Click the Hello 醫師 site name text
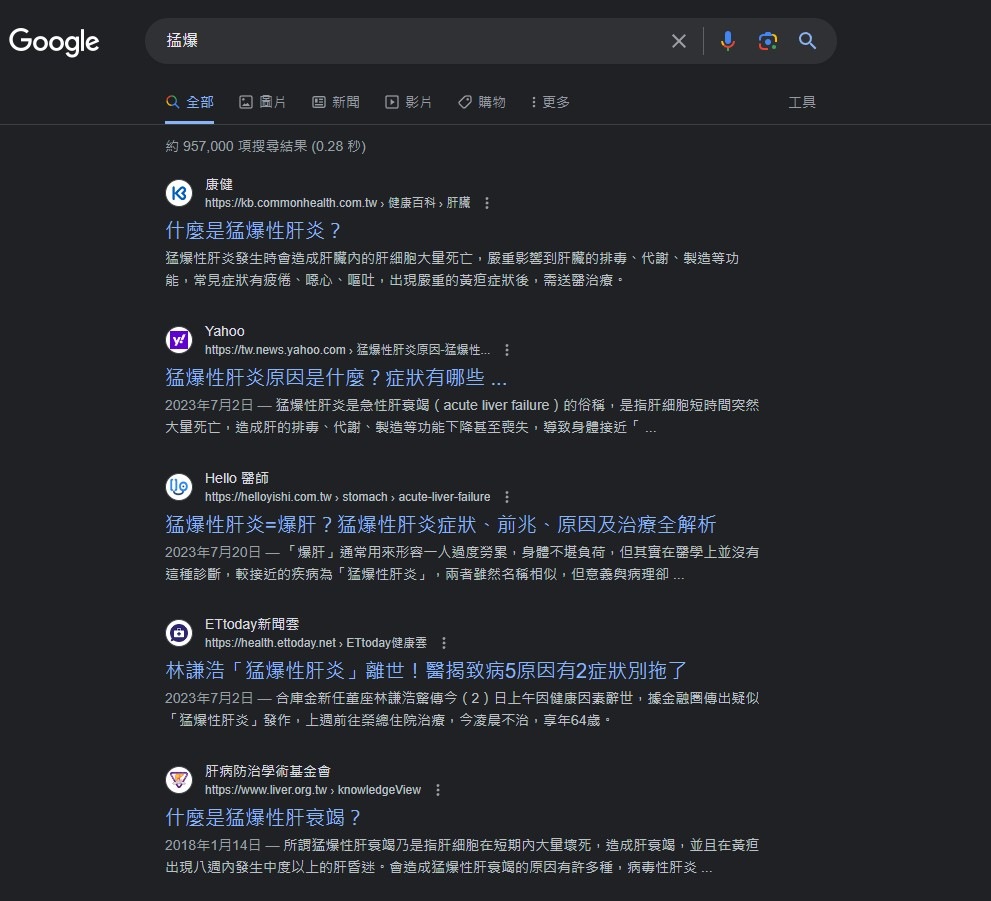 click(x=236, y=478)
